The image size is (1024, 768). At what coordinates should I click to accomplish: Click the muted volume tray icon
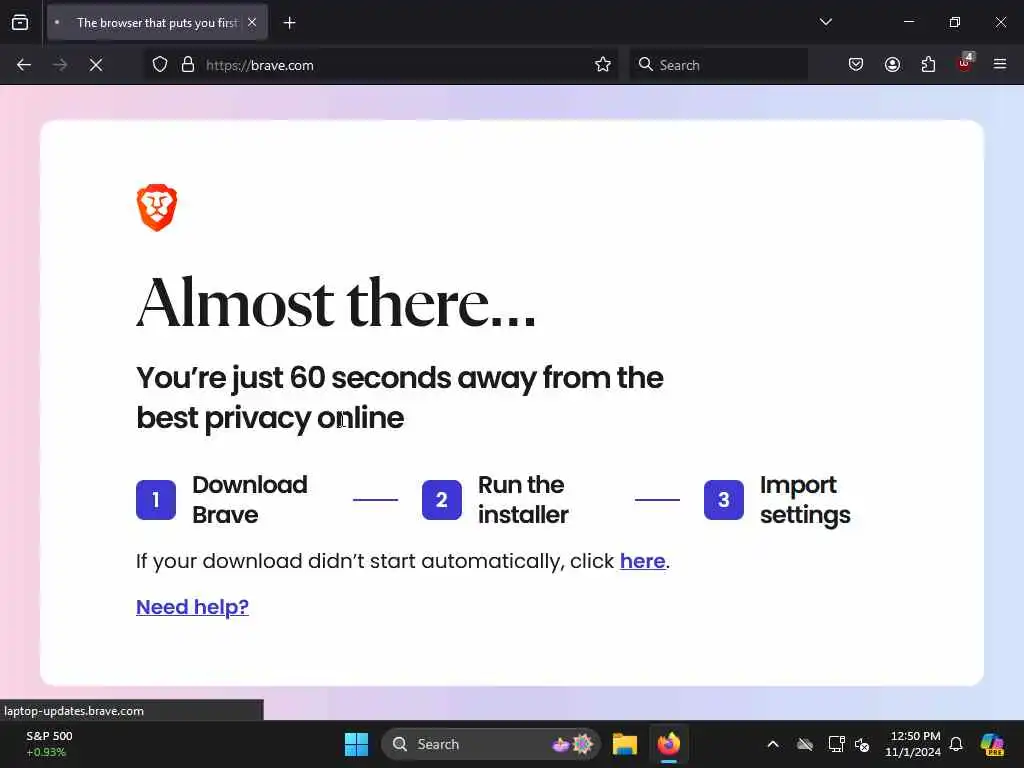tap(862, 744)
